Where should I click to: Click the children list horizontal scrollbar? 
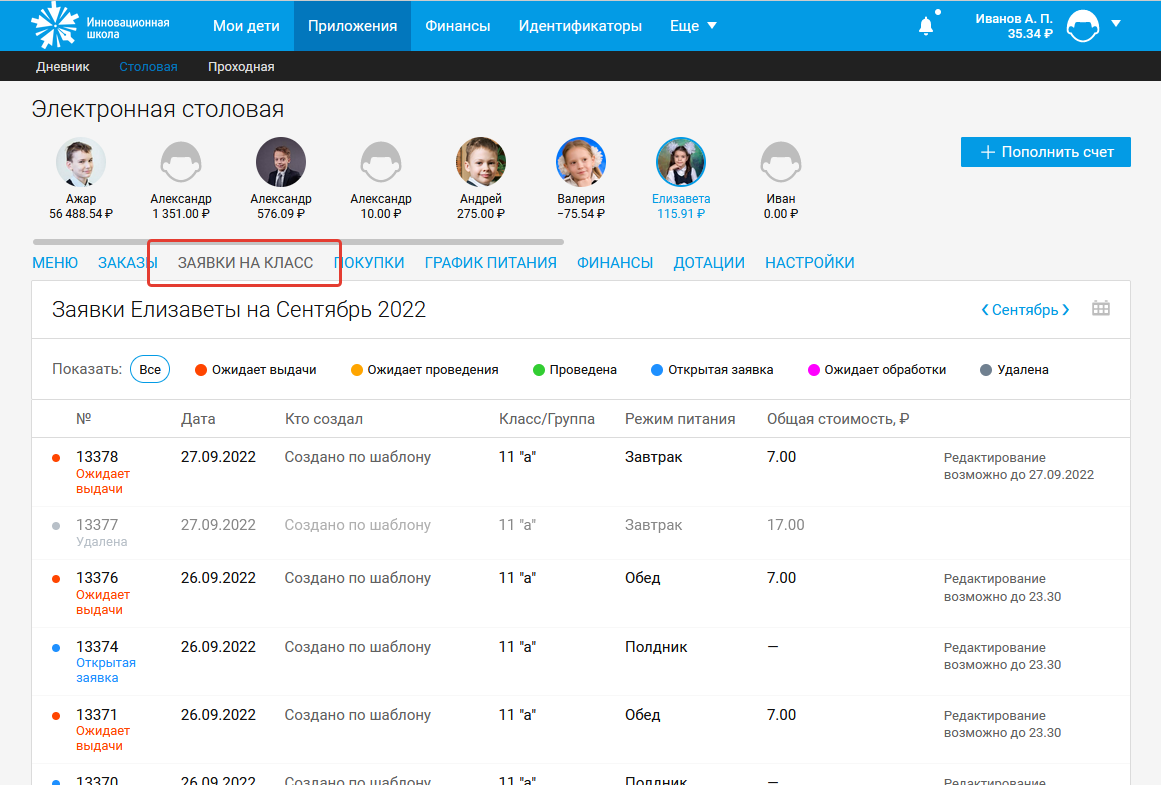298,241
